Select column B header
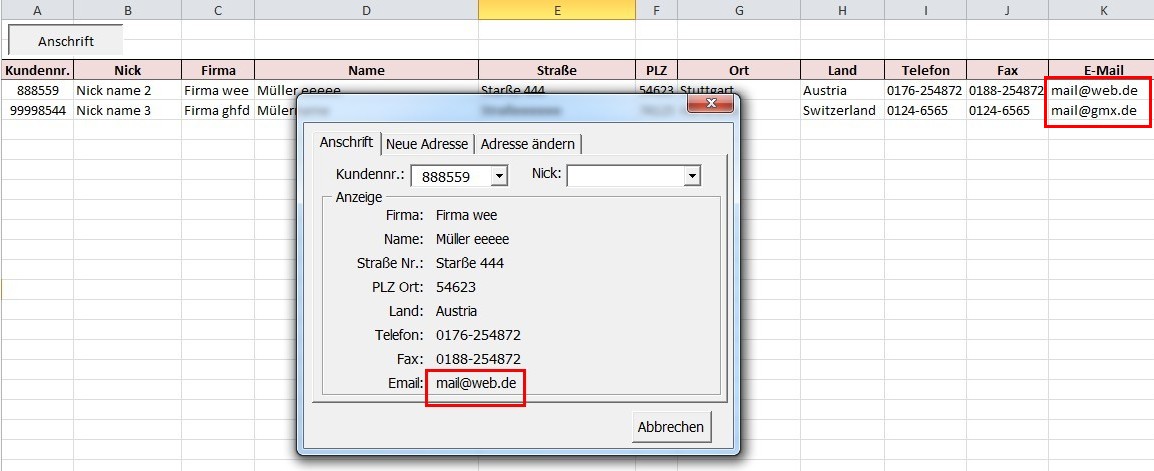 click(x=127, y=10)
